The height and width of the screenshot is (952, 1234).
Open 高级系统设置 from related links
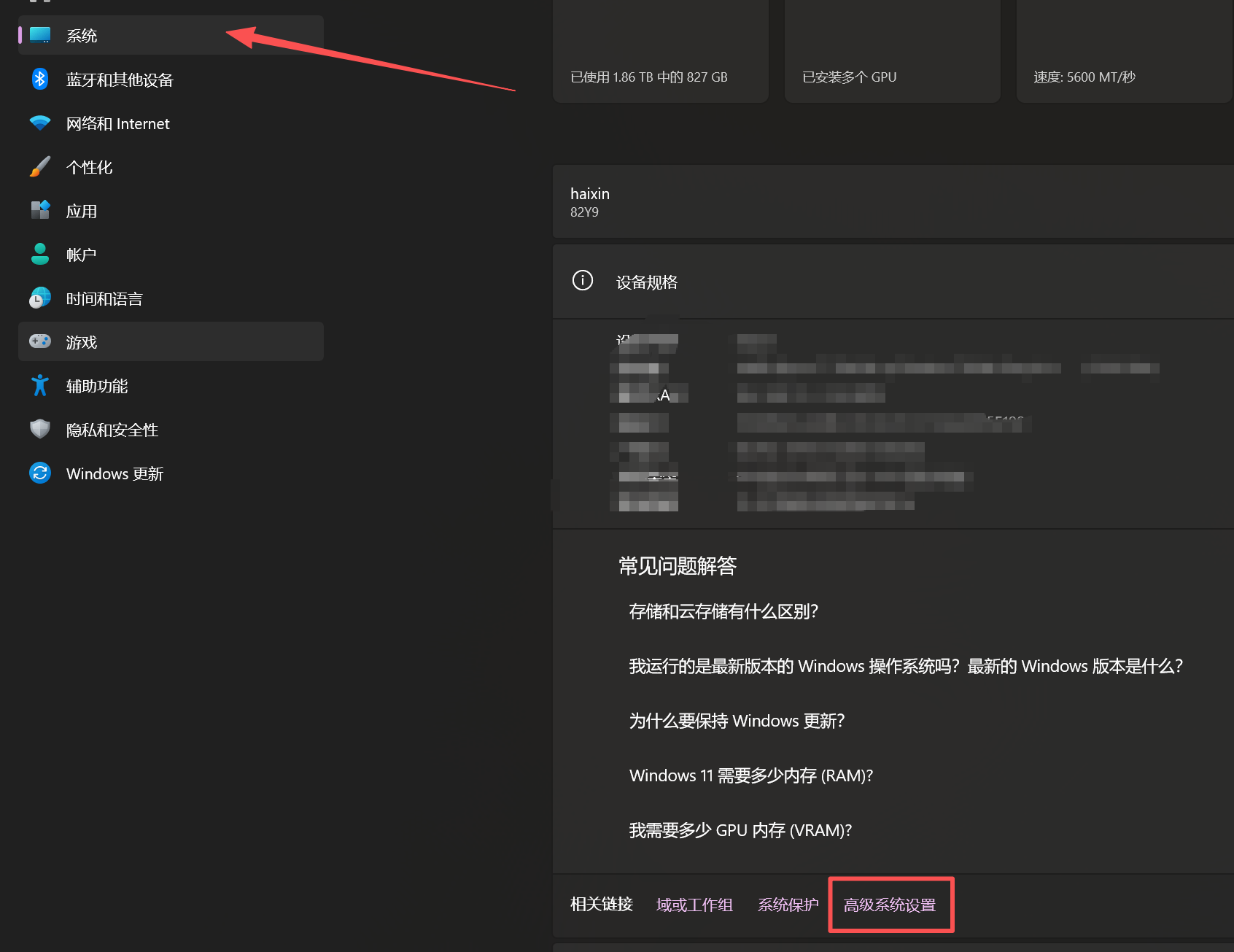[x=890, y=905]
